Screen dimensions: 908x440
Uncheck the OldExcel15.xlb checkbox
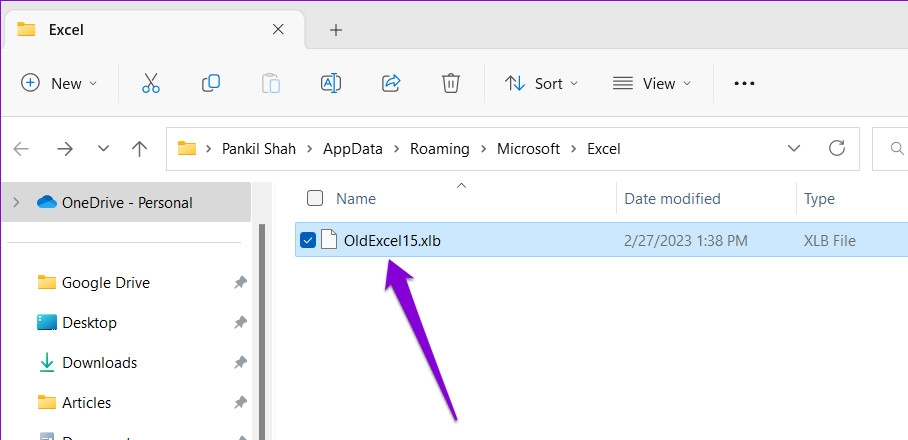click(x=308, y=240)
